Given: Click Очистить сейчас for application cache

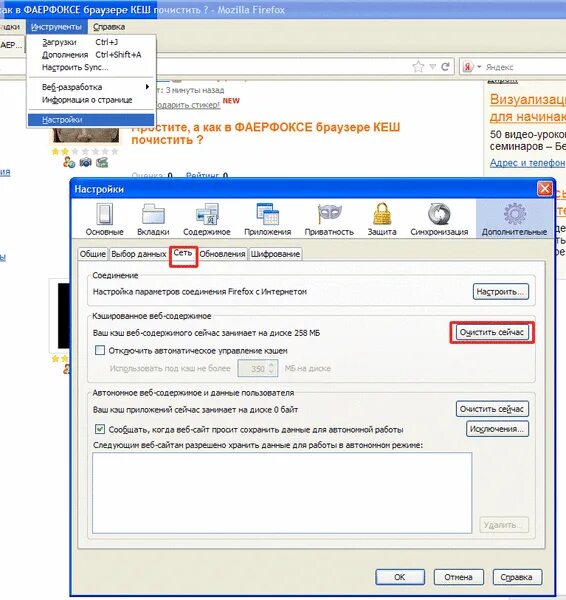Looking at the screenshot, I should pos(492,409).
